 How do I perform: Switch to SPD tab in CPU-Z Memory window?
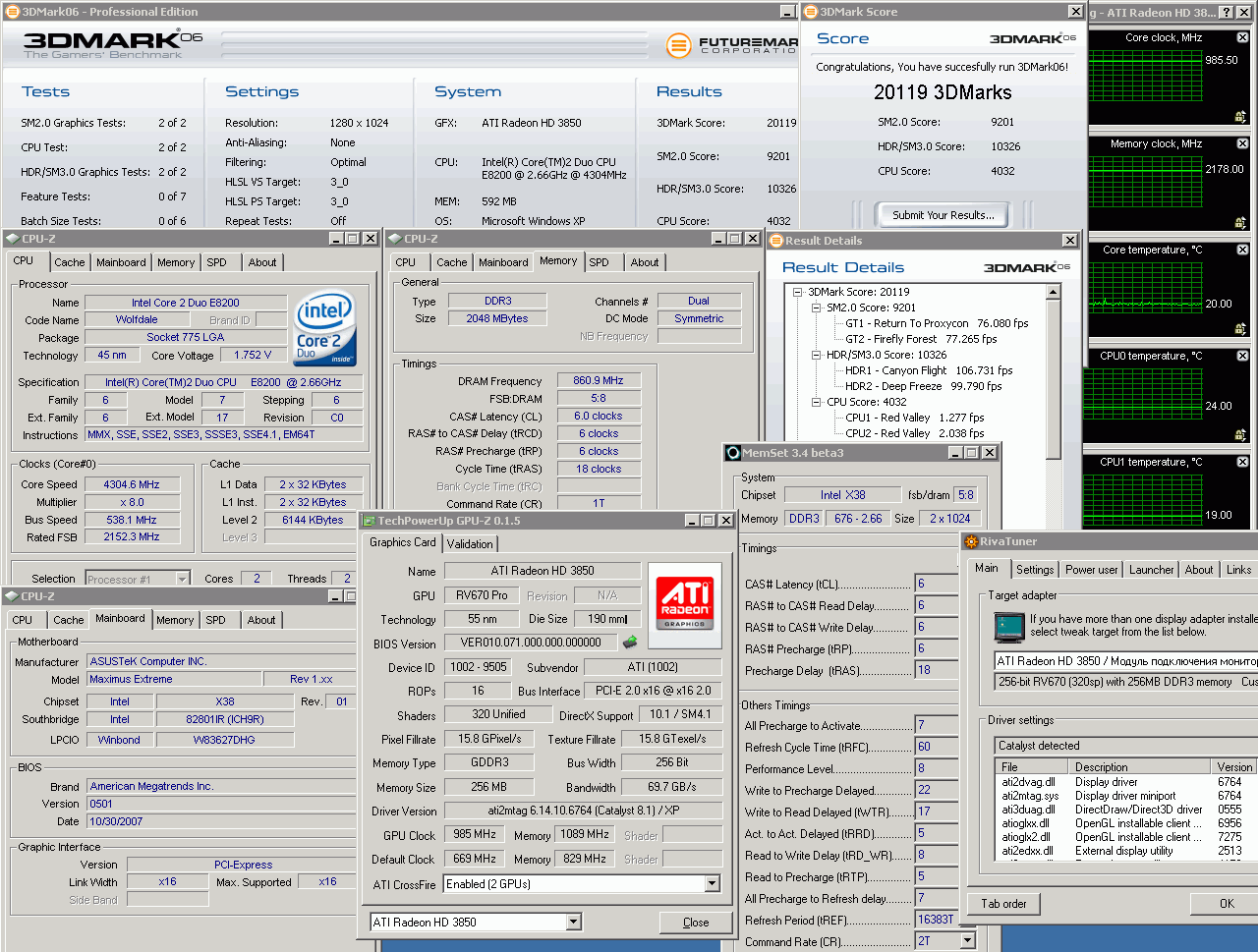pos(599,262)
